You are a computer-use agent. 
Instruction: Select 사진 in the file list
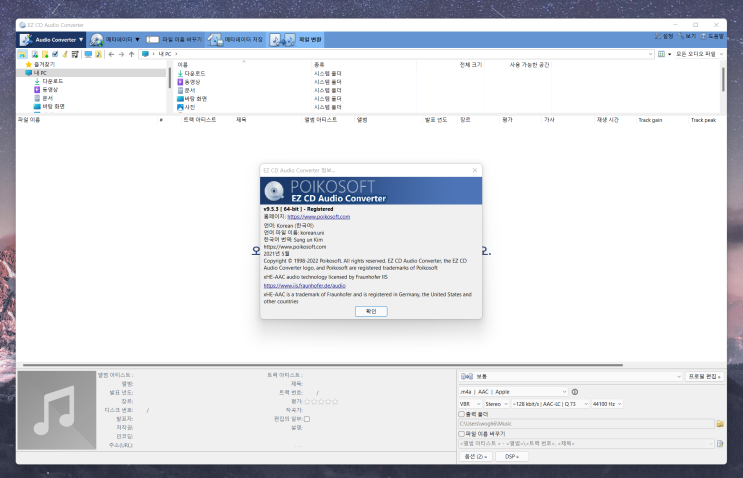[x=190, y=107]
